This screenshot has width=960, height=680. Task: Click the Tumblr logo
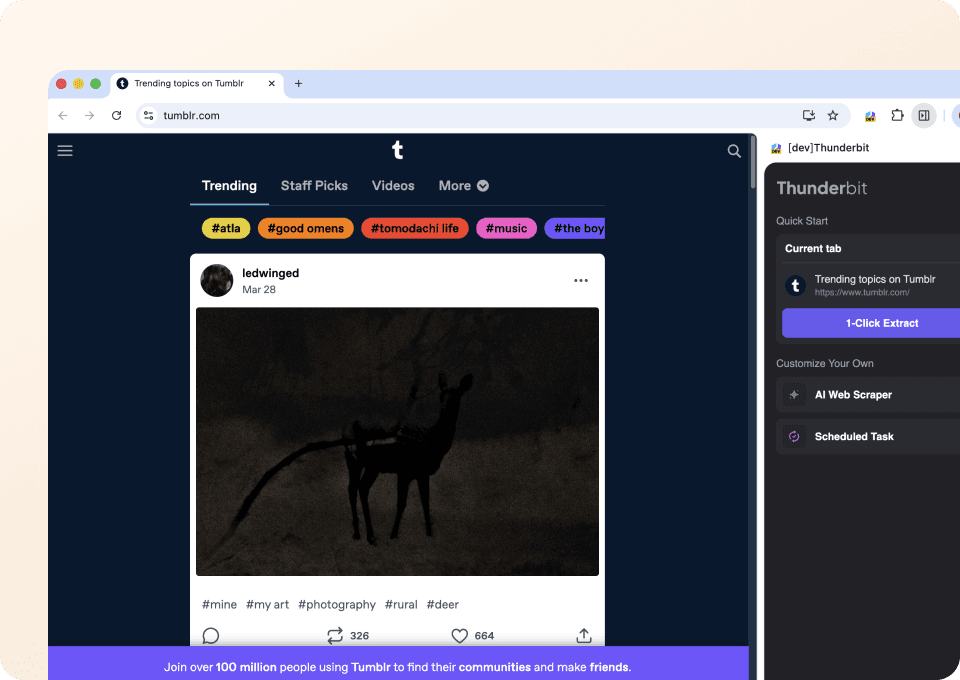pos(397,149)
